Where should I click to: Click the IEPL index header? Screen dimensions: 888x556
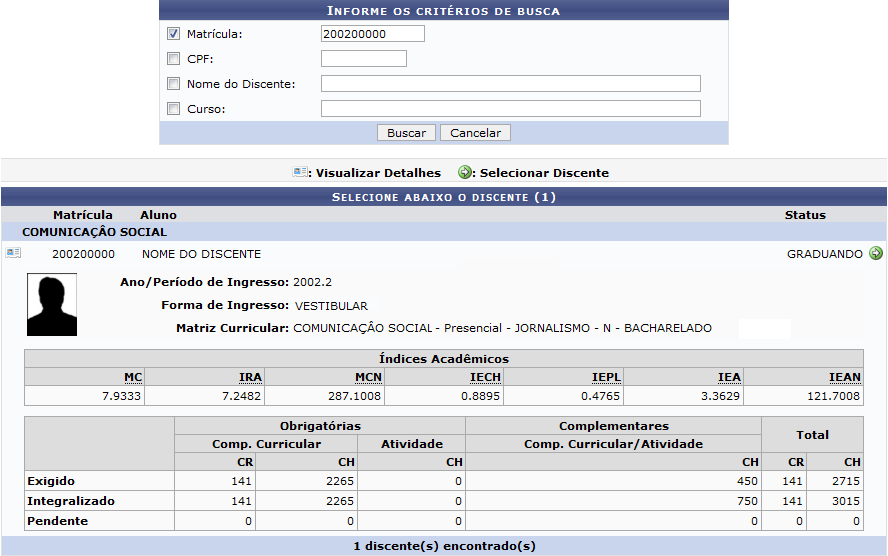pos(607,377)
